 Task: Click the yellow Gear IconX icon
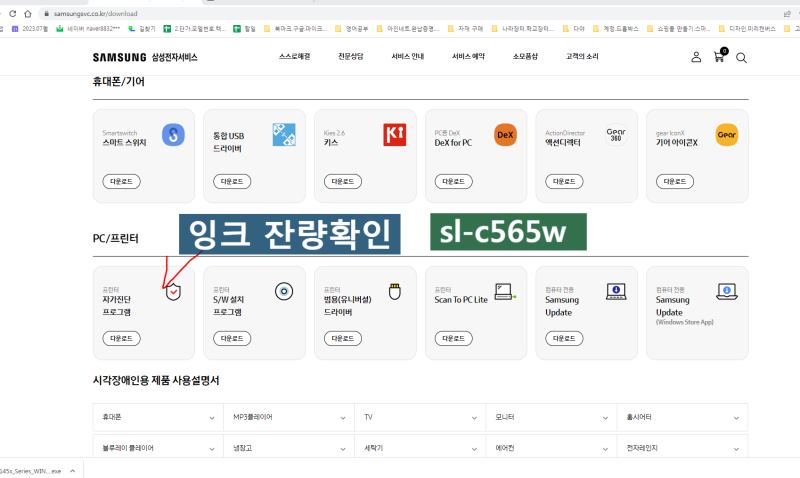(727, 135)
